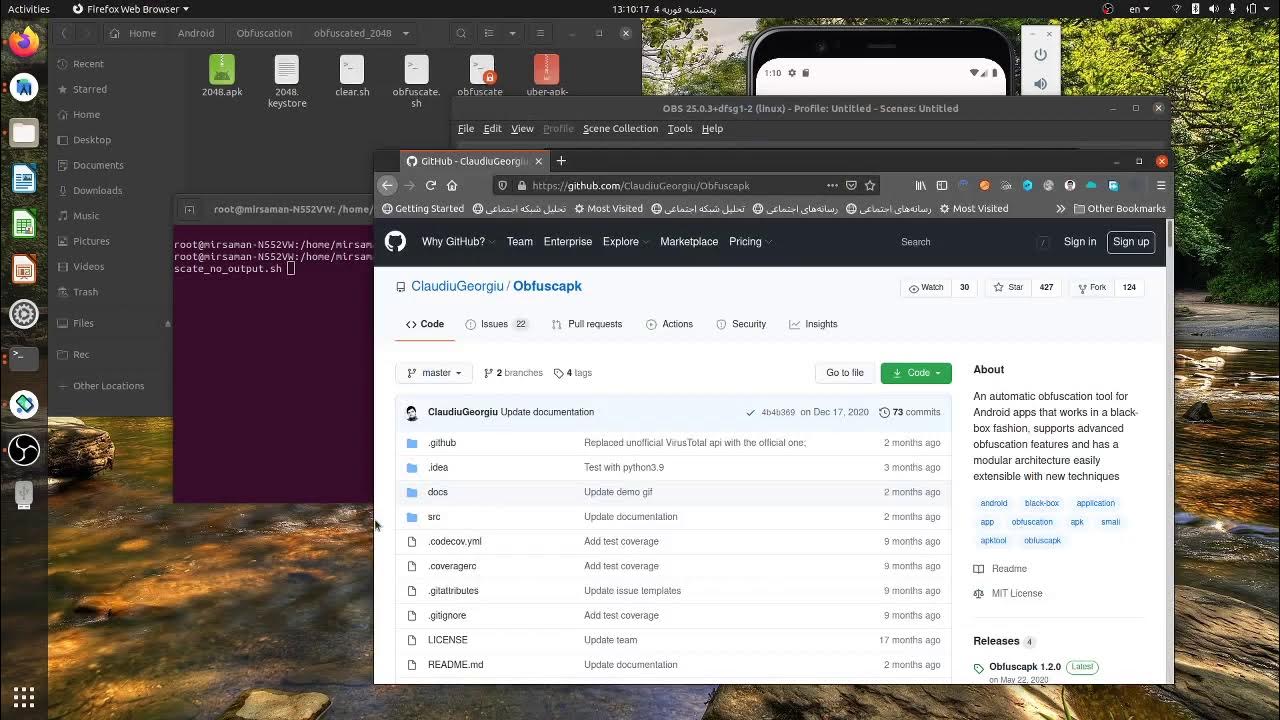The image size is (1280, 720).
Task: Open Terminal from the dock
Action: point(24,357)
